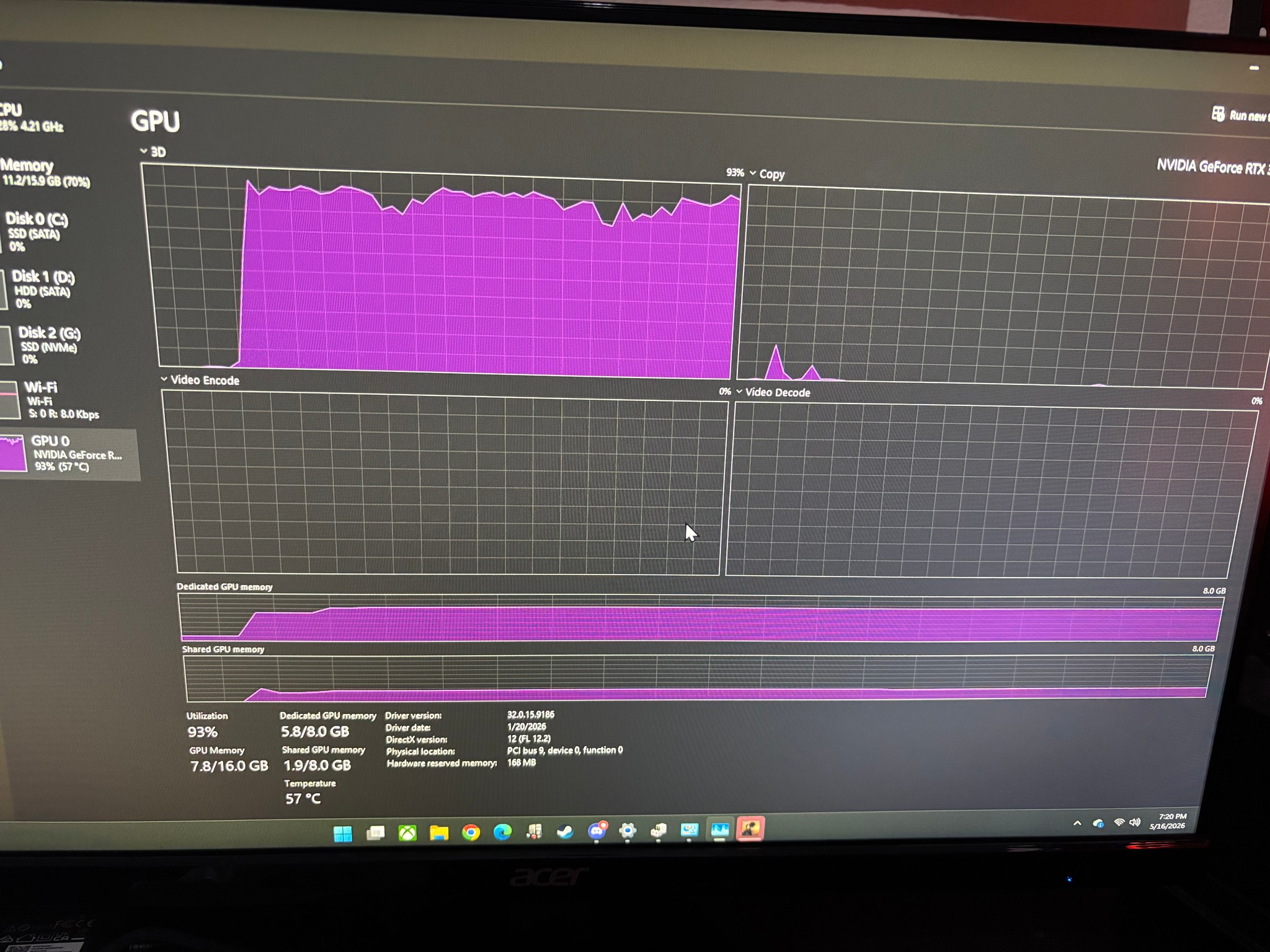
Task: Click Shared GPU memory value 1.9/8.0 GB
Action: (x=317, y=765)
